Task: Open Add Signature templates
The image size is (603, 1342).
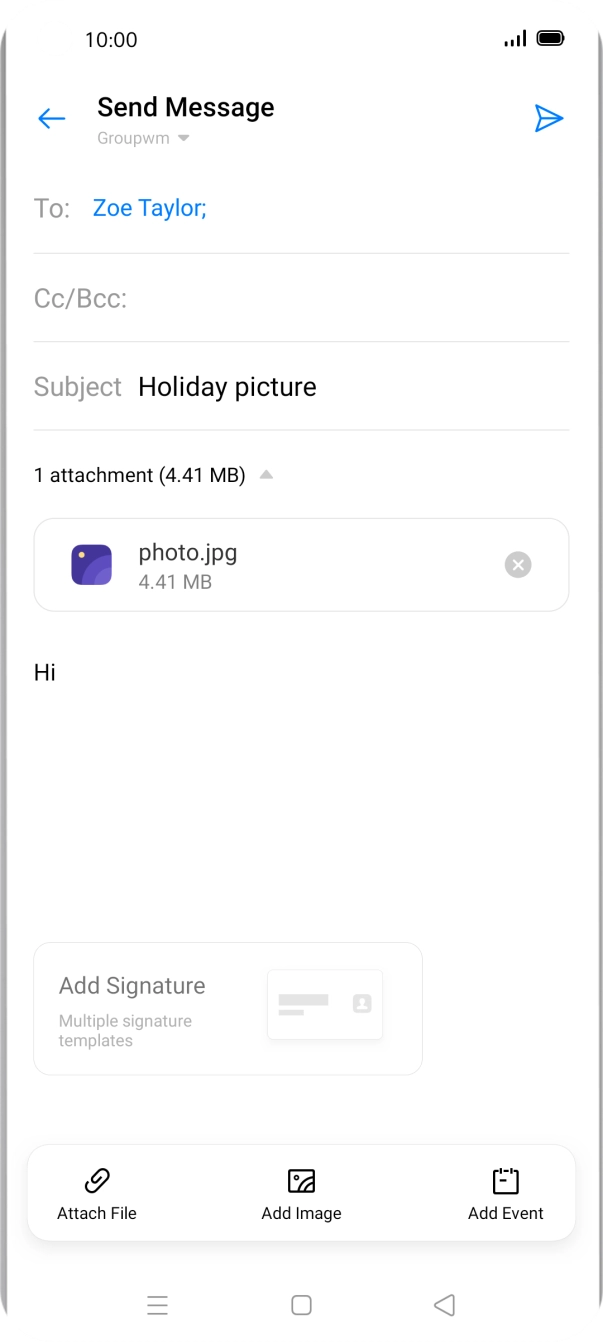Action: point(133,985)
